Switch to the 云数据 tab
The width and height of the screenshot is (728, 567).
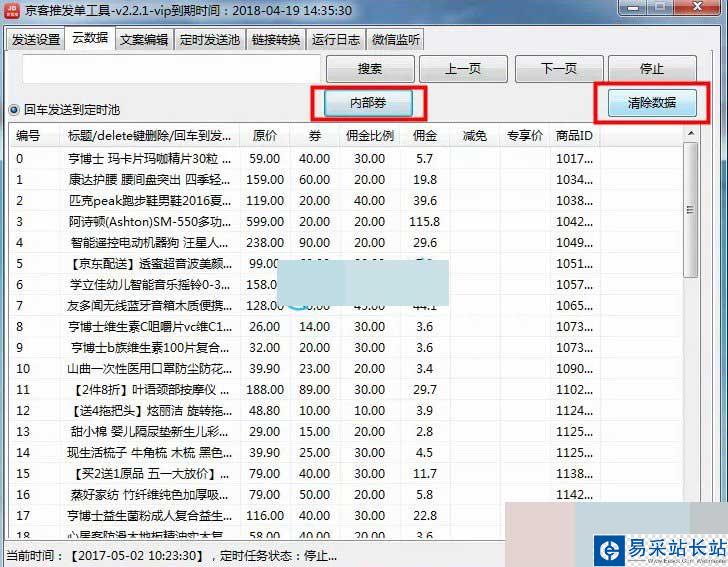point(90,38)
